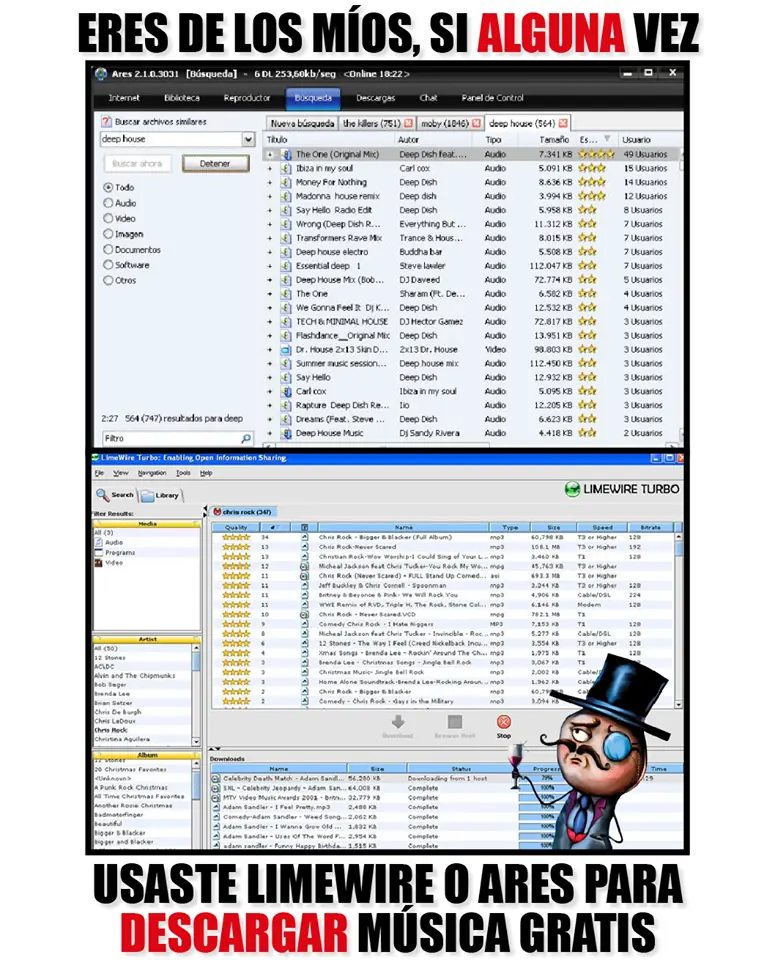This screenshot has width=775, height=960.
Task: Open the Internet tab in Ares
Action: (124, 98)
